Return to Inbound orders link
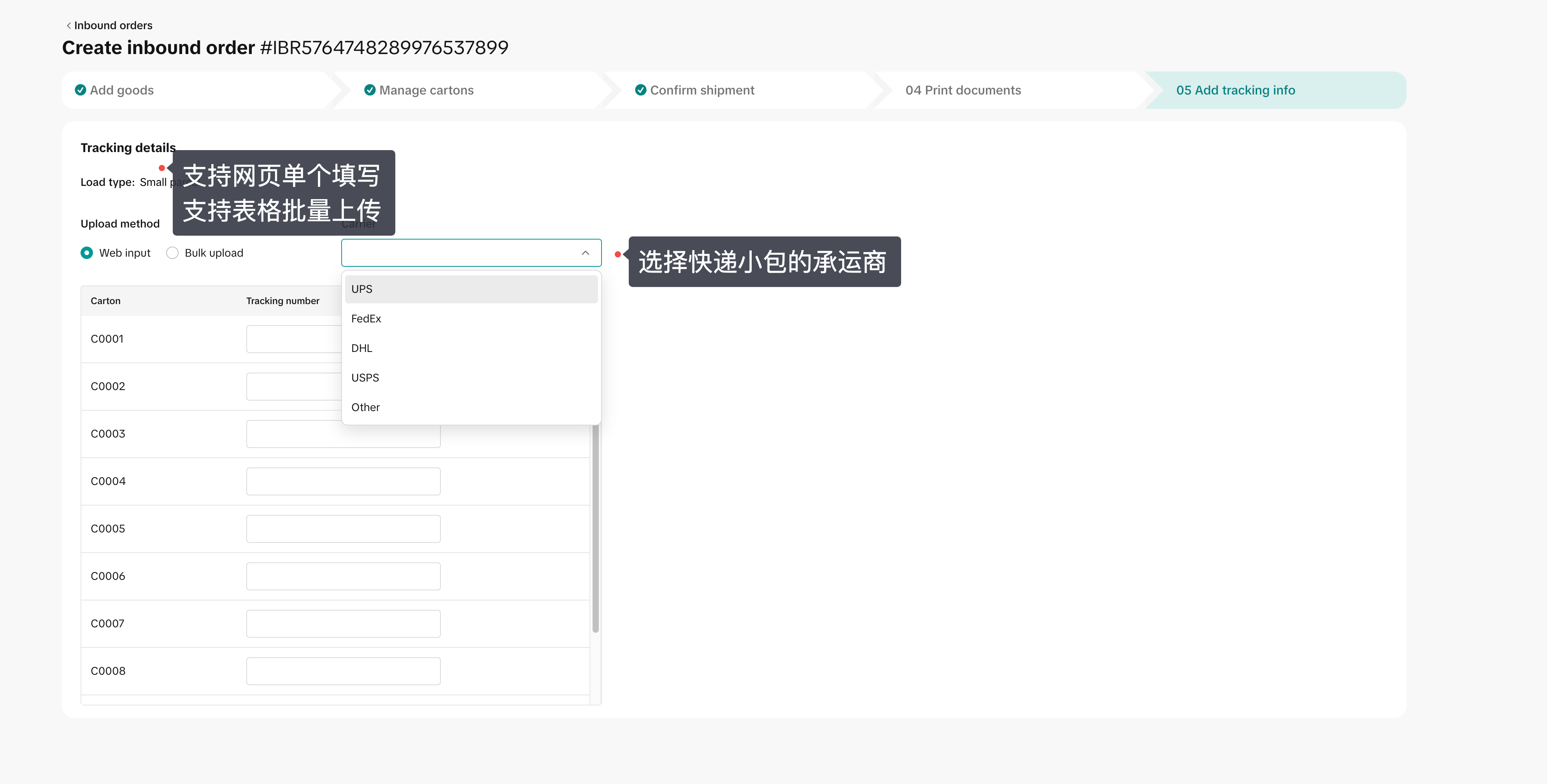 click(113, 25)
